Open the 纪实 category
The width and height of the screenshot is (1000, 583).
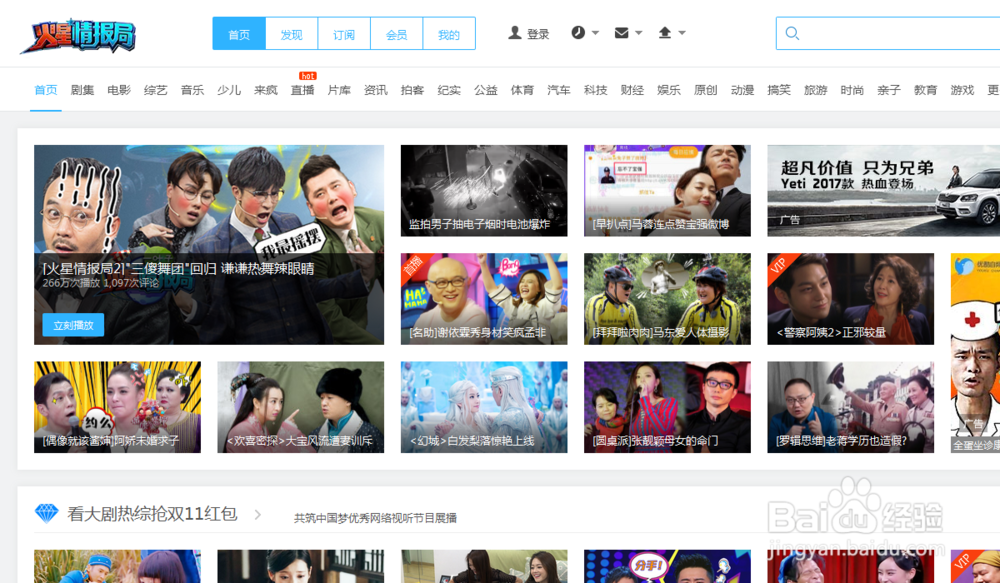(449, 90)
